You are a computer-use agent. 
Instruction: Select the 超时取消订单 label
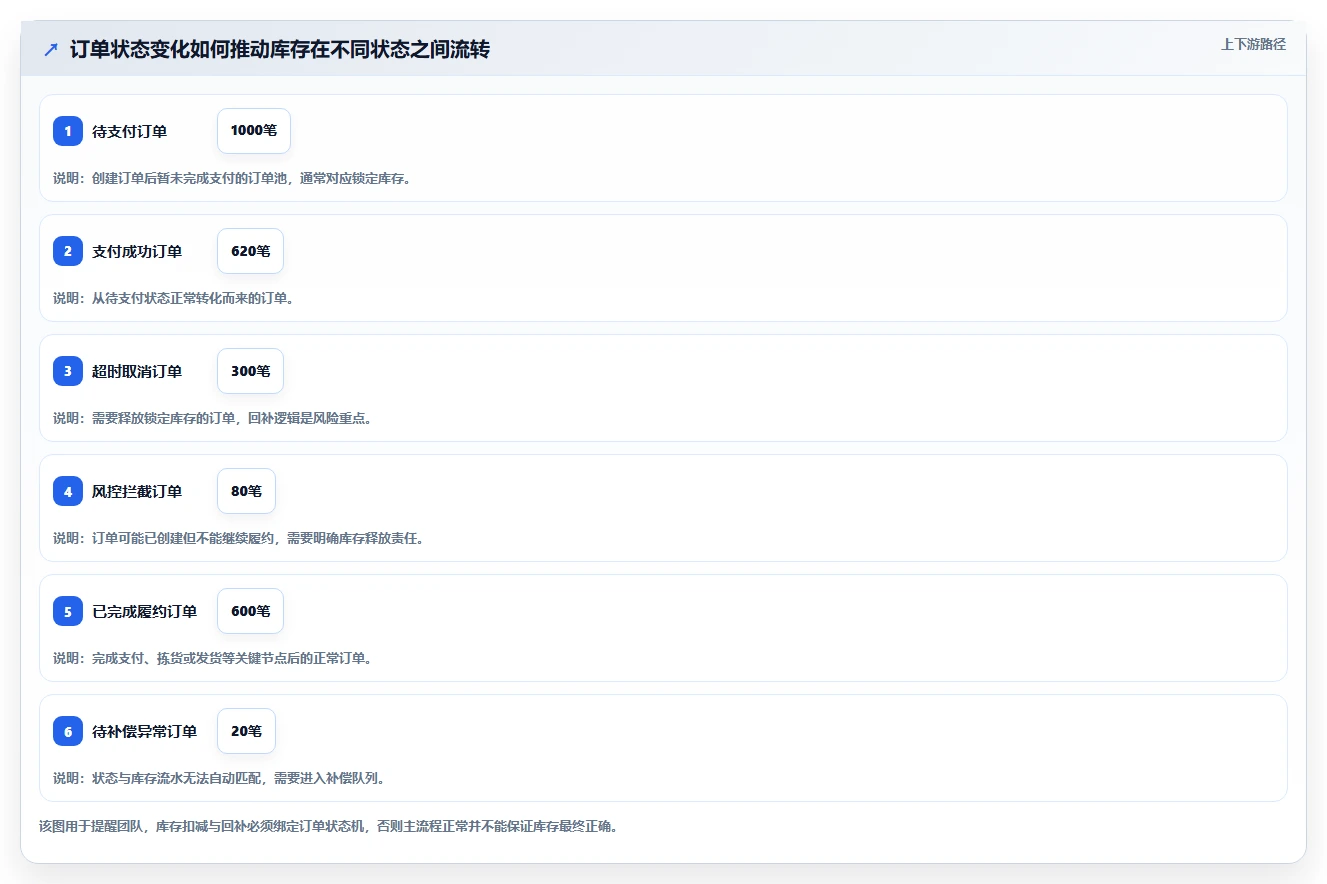(137, 371)
